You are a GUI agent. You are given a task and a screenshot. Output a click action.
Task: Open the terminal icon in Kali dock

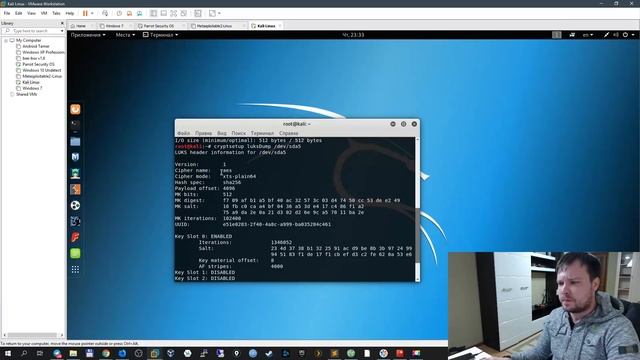pyautogui.click(x=75, y=124)
